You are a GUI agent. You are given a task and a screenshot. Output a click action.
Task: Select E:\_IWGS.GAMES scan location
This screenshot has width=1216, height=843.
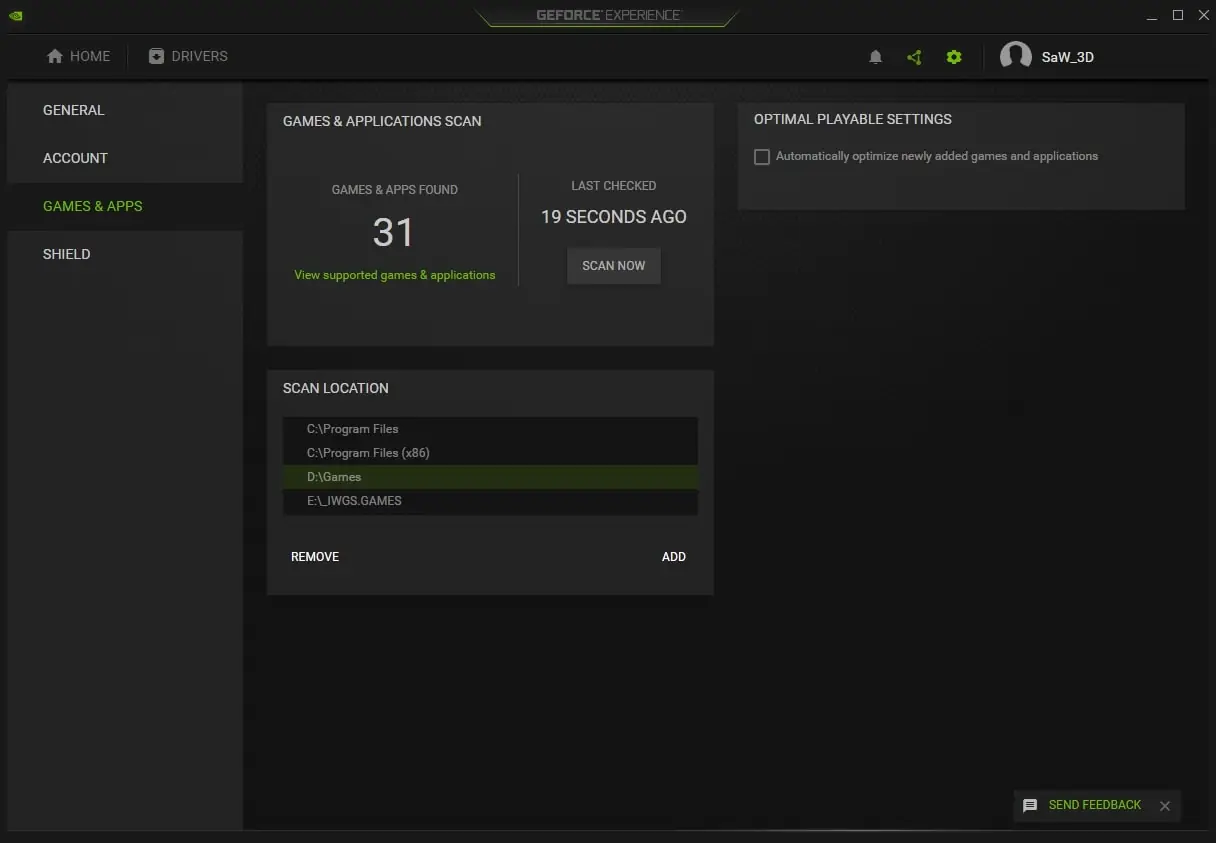(x=490, y=501)
